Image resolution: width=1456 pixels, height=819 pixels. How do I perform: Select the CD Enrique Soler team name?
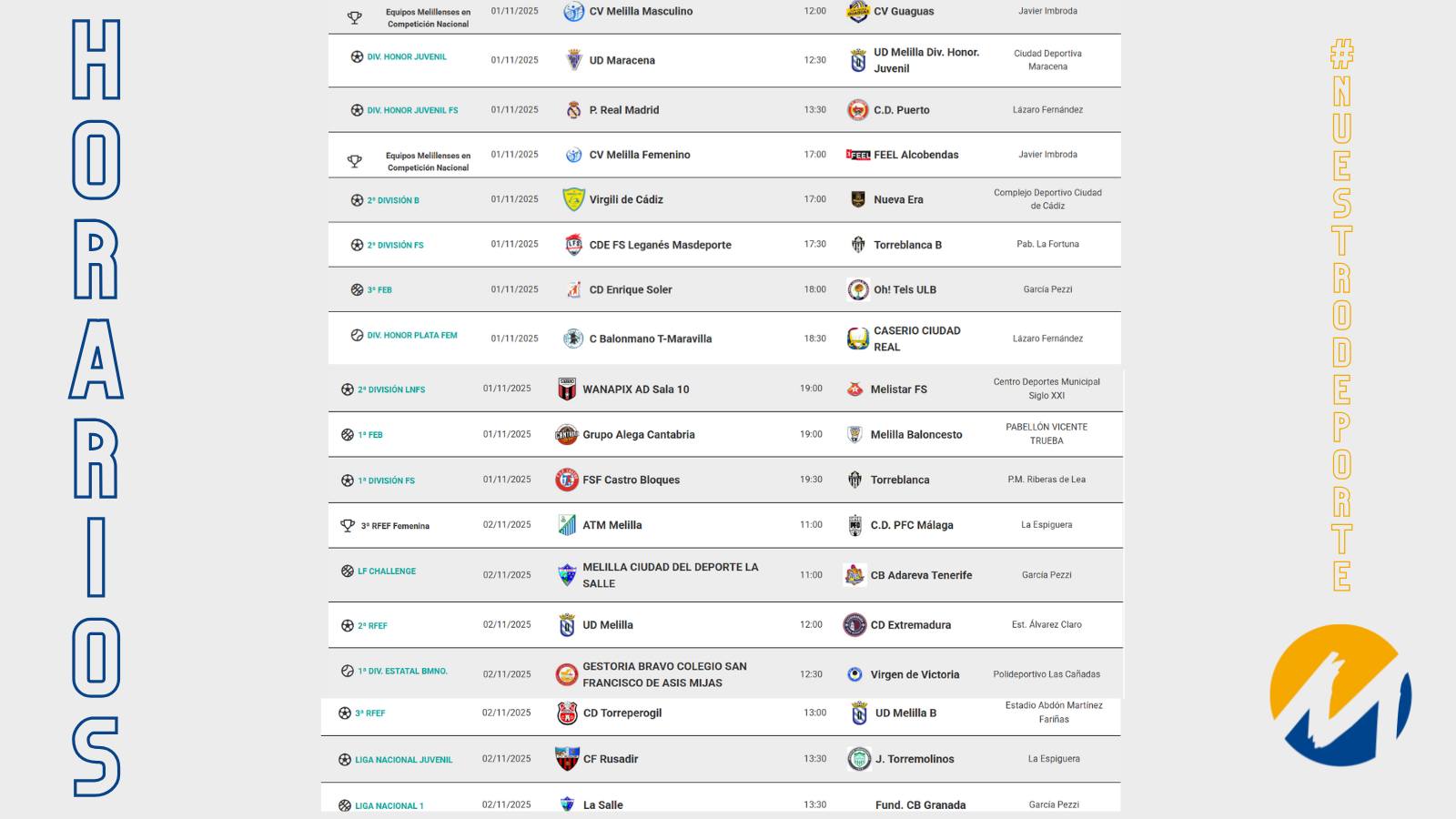[x=631, y=290]
